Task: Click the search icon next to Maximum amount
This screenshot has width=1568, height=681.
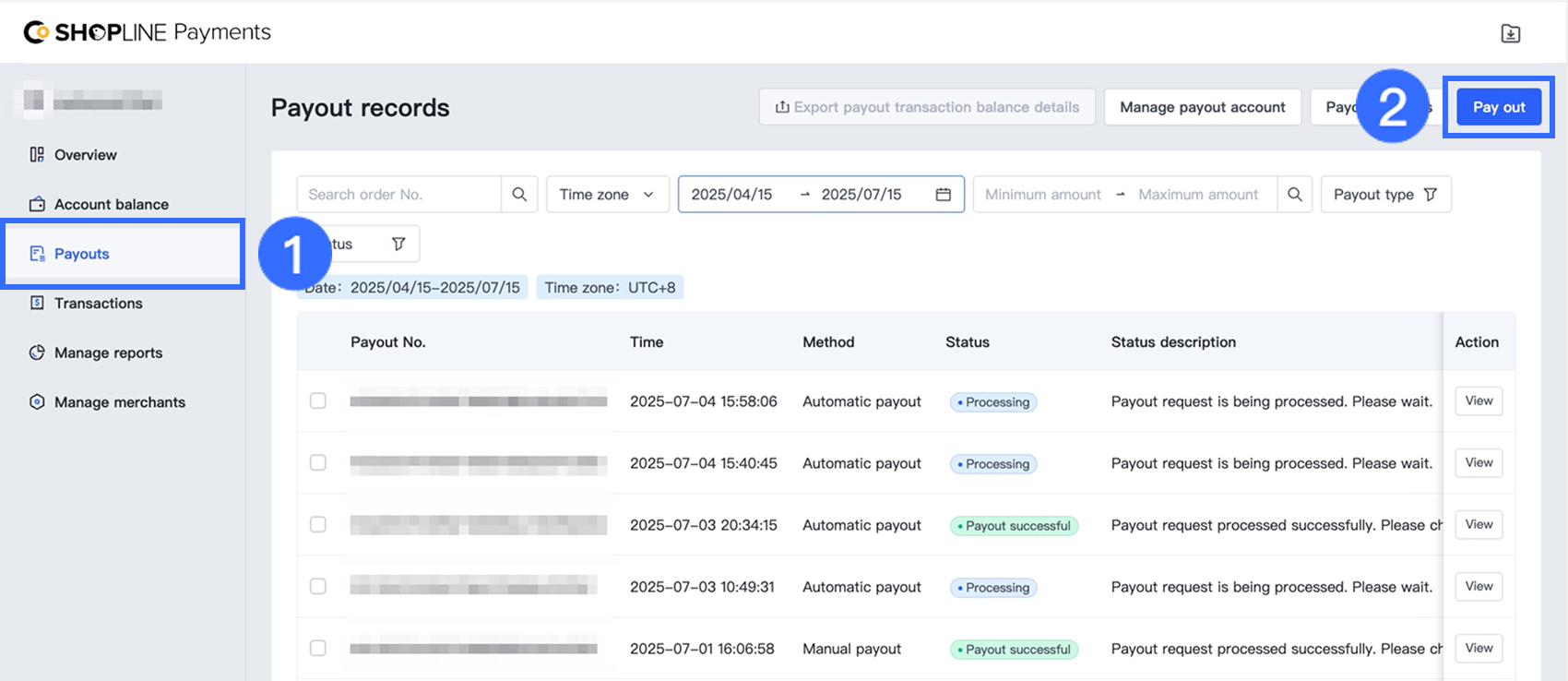Action: [x=1295, y=195]
